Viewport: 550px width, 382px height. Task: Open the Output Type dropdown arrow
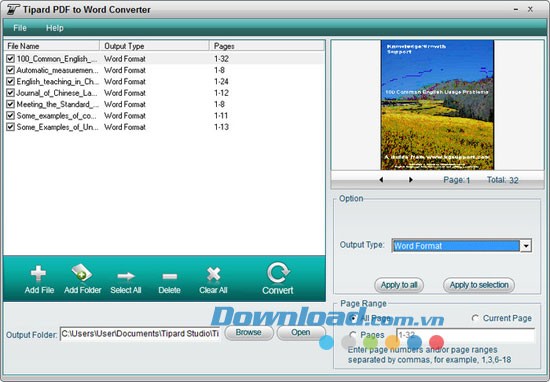point(526,246)
